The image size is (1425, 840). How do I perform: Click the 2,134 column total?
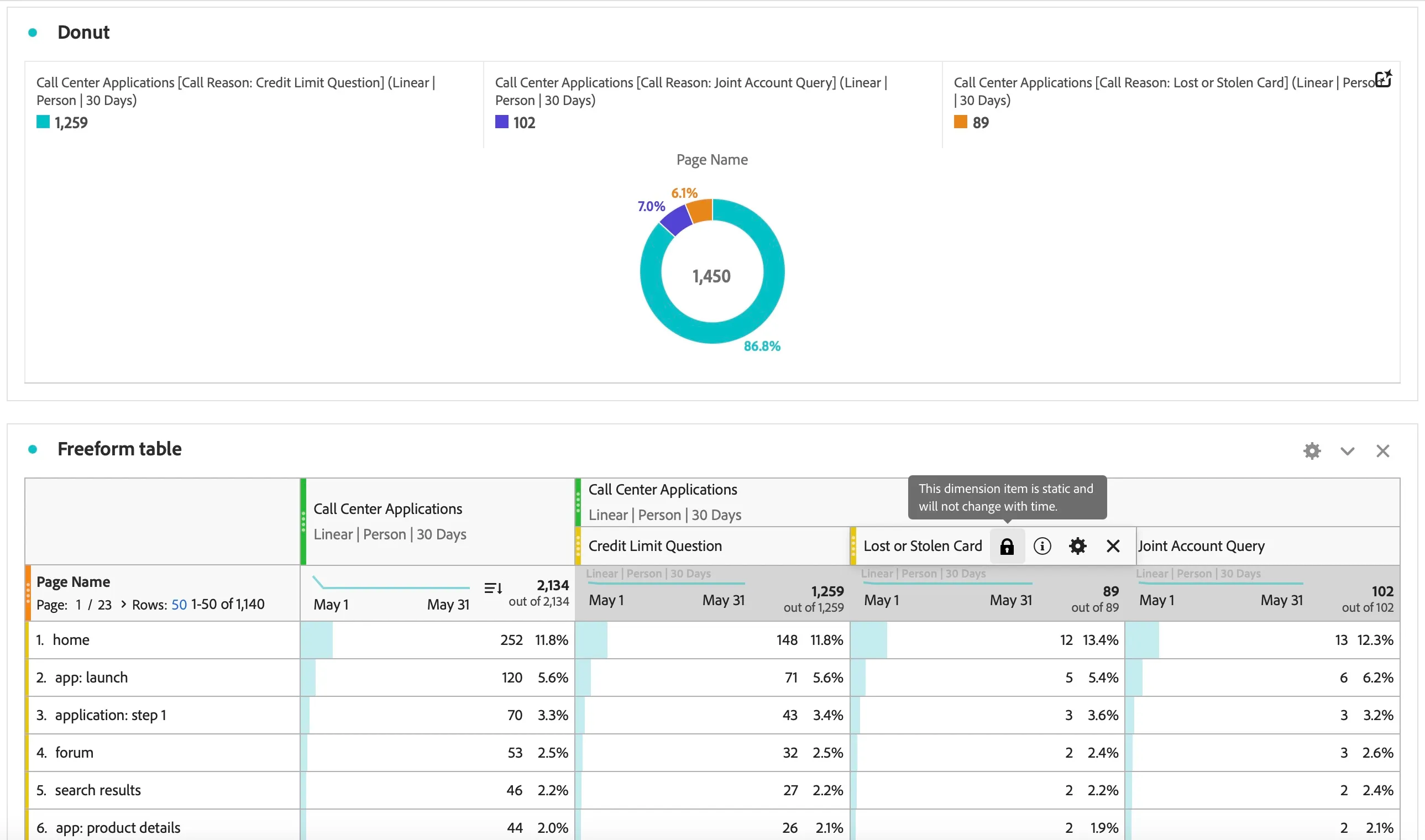click(x=553, y=585)
